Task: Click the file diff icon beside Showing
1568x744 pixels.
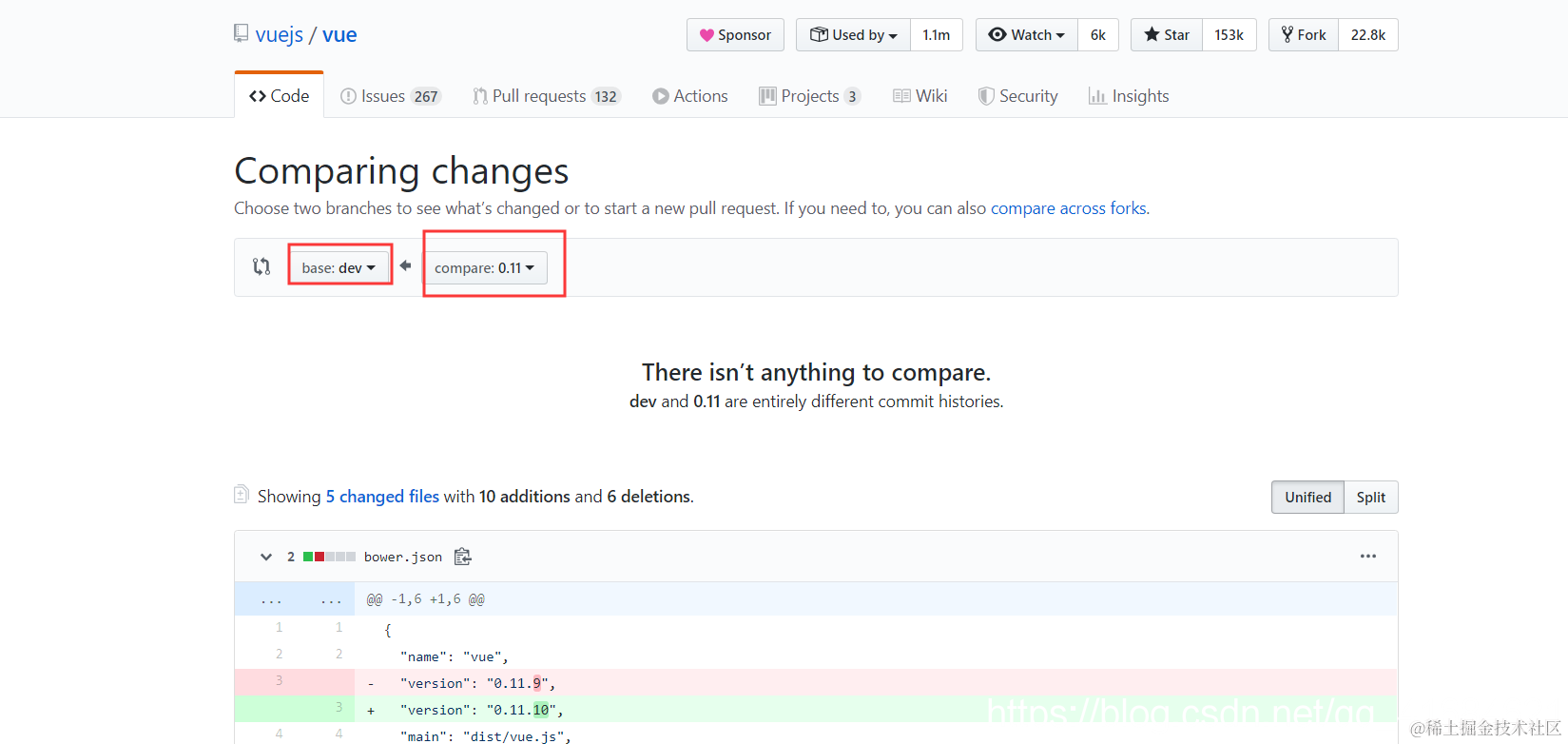Action: (x=242, y=495)
